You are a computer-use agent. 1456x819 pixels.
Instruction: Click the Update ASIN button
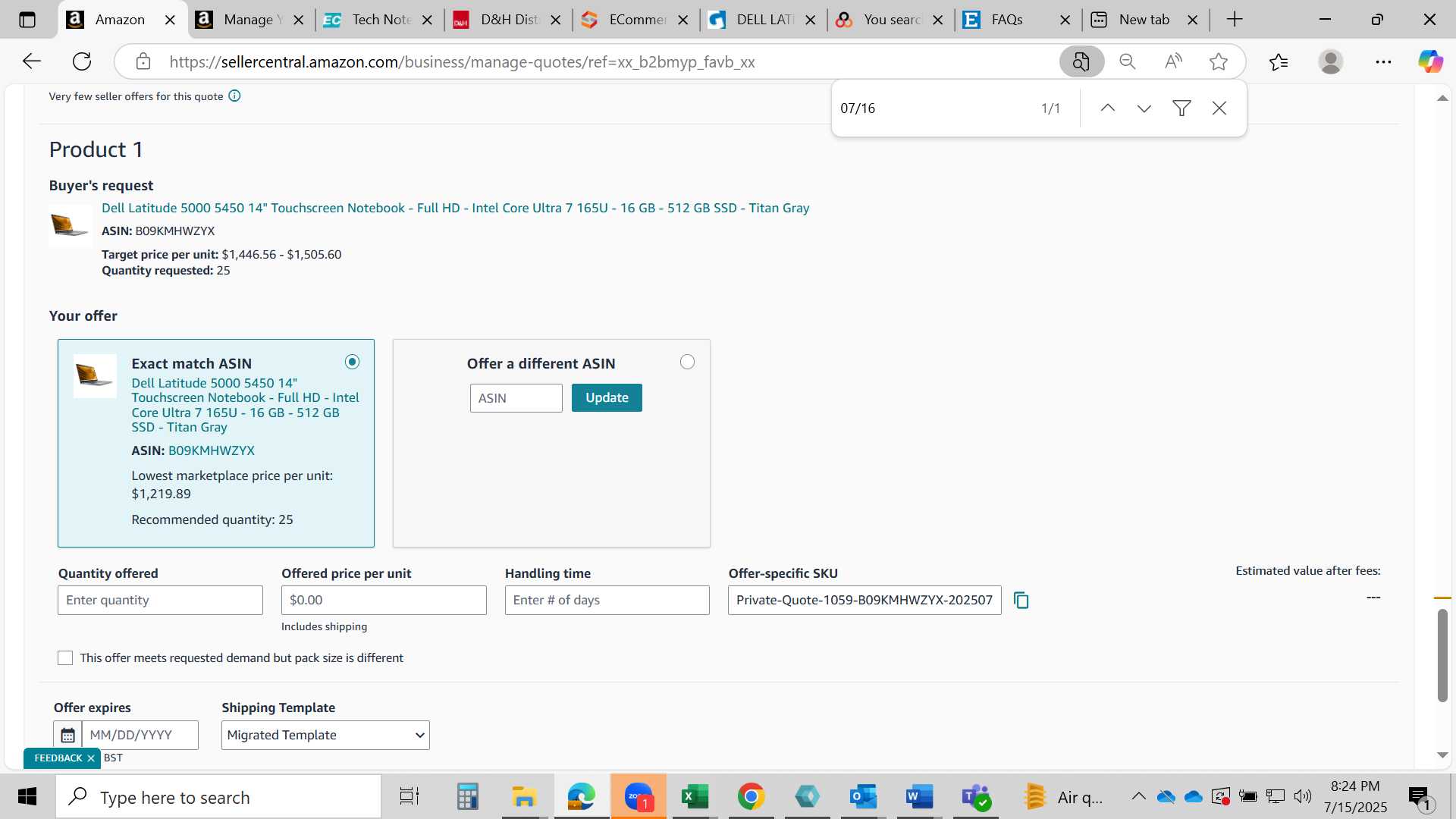pyautogui.click(x=607, y=398)
